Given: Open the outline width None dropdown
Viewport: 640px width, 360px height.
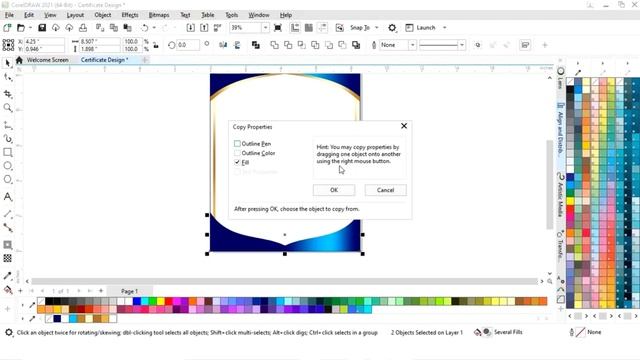Looking at the screenshot, I should [x=412, y=45].
